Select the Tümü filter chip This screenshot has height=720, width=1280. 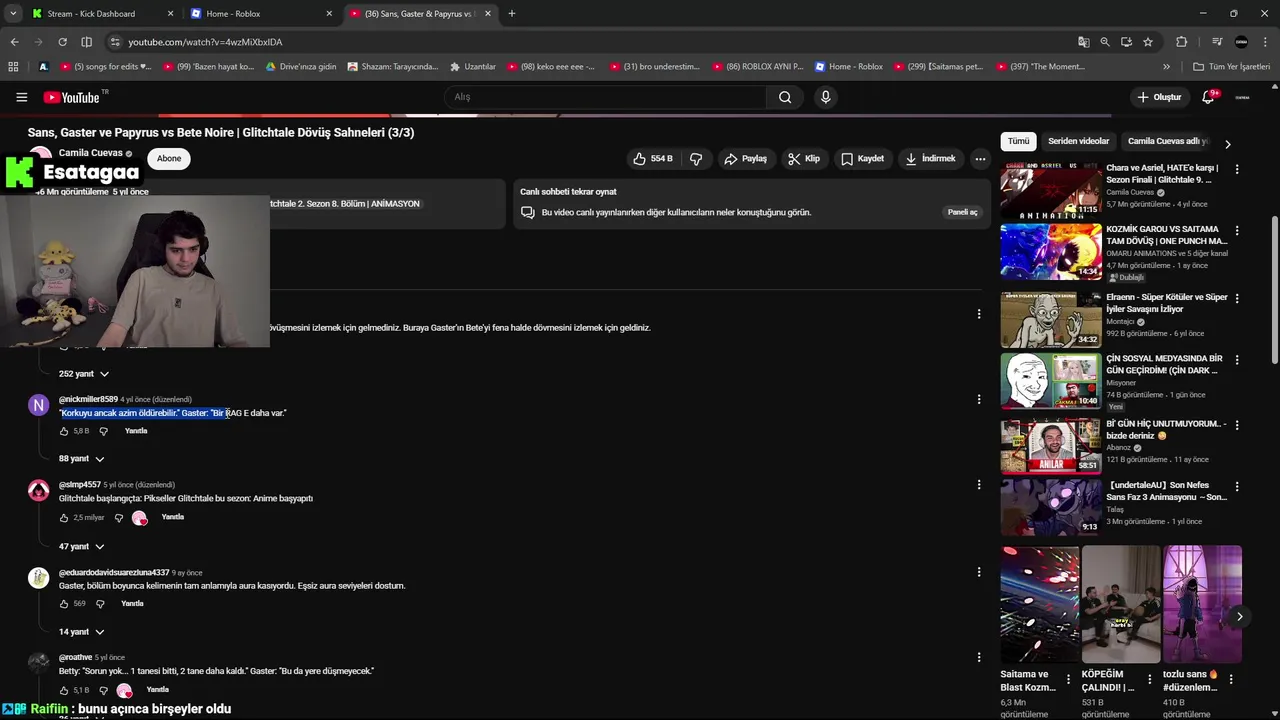coord(1018,141)
